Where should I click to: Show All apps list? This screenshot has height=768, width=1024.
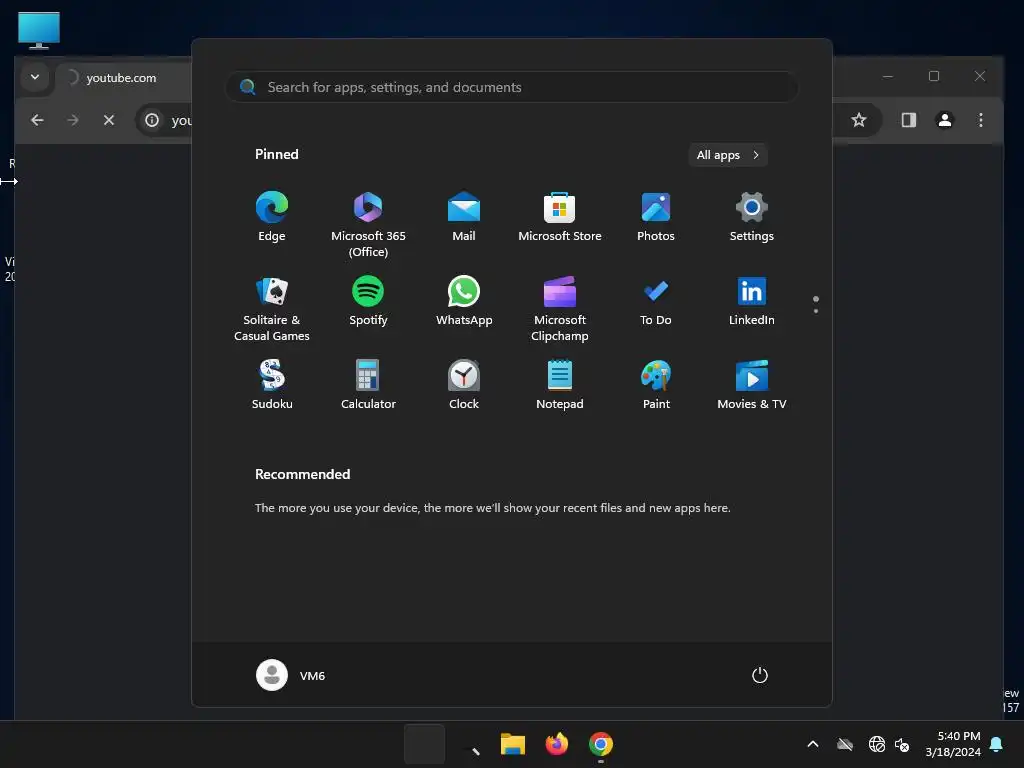[x=728, y=155]
